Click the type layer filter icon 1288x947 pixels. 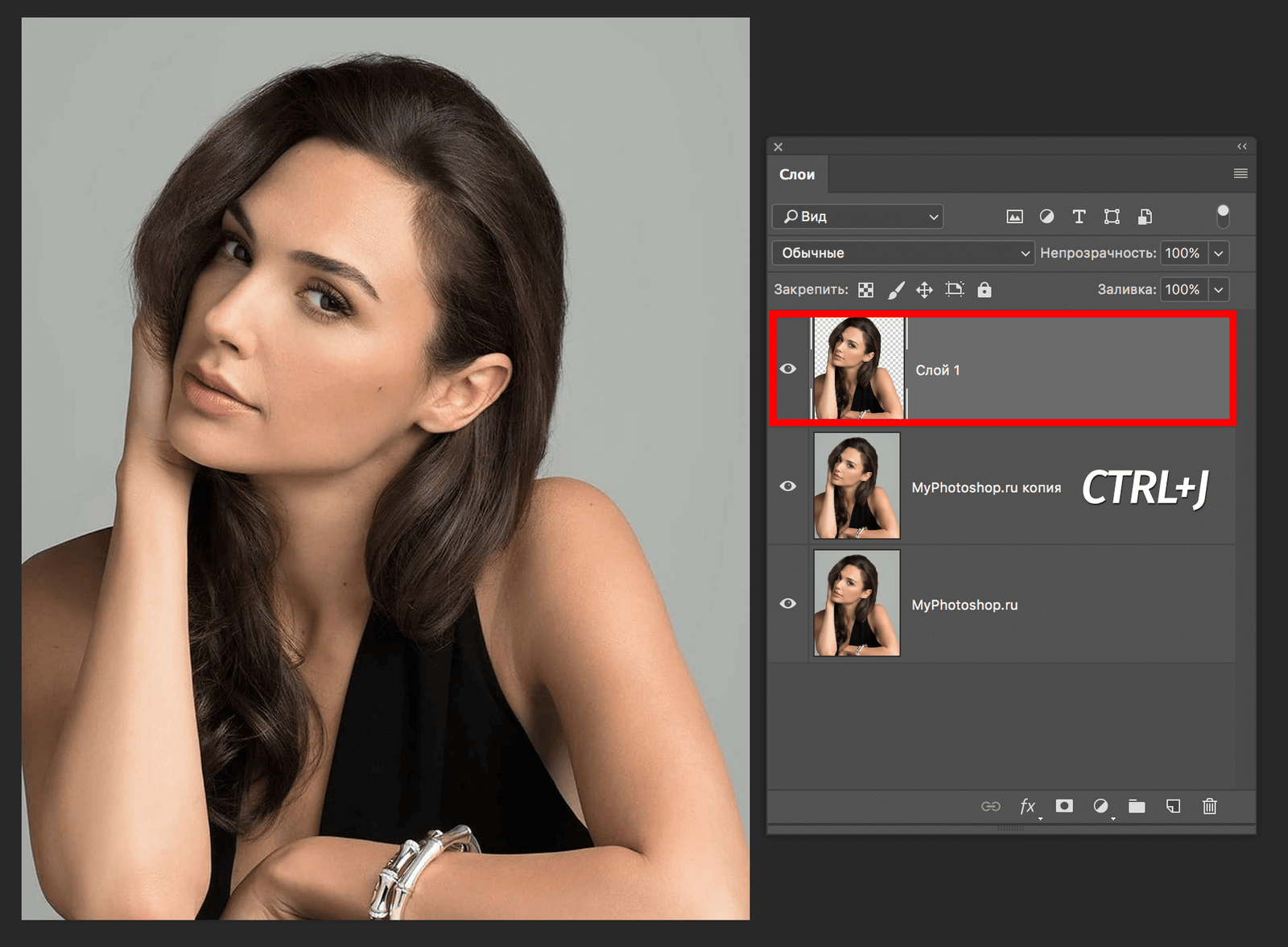[x=1079, y=217]
